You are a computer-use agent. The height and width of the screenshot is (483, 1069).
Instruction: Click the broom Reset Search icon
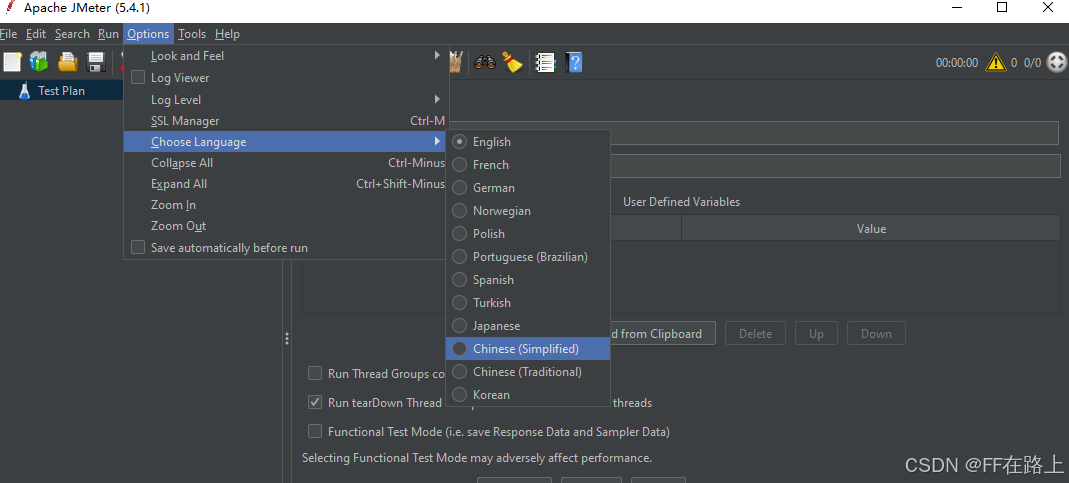(512, 62)
